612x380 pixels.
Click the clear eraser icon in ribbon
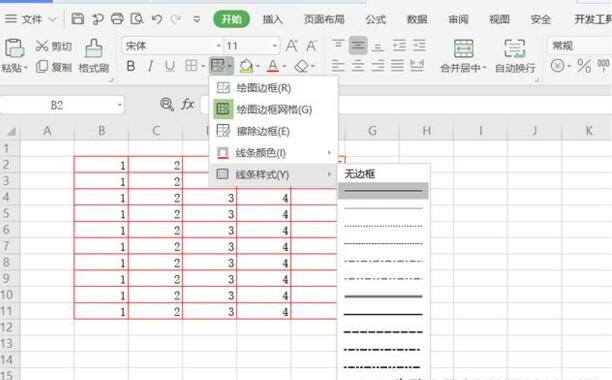coord(302,66)
